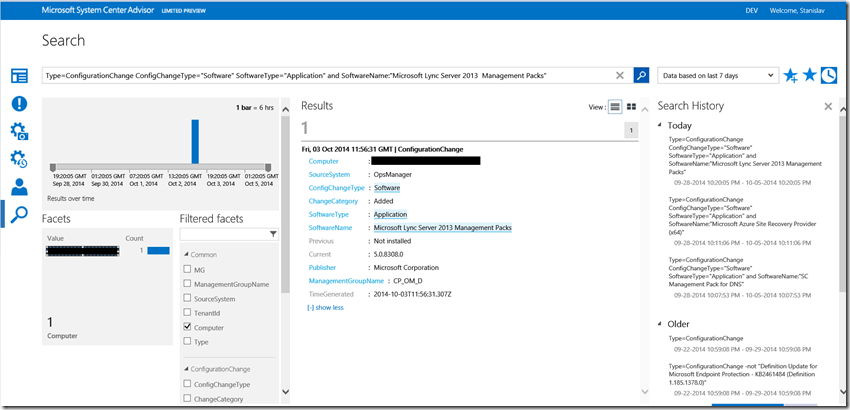The width and height of the screenshot is (850, 410).
Task: Open search history clock icon
Action: click(829, 76)
